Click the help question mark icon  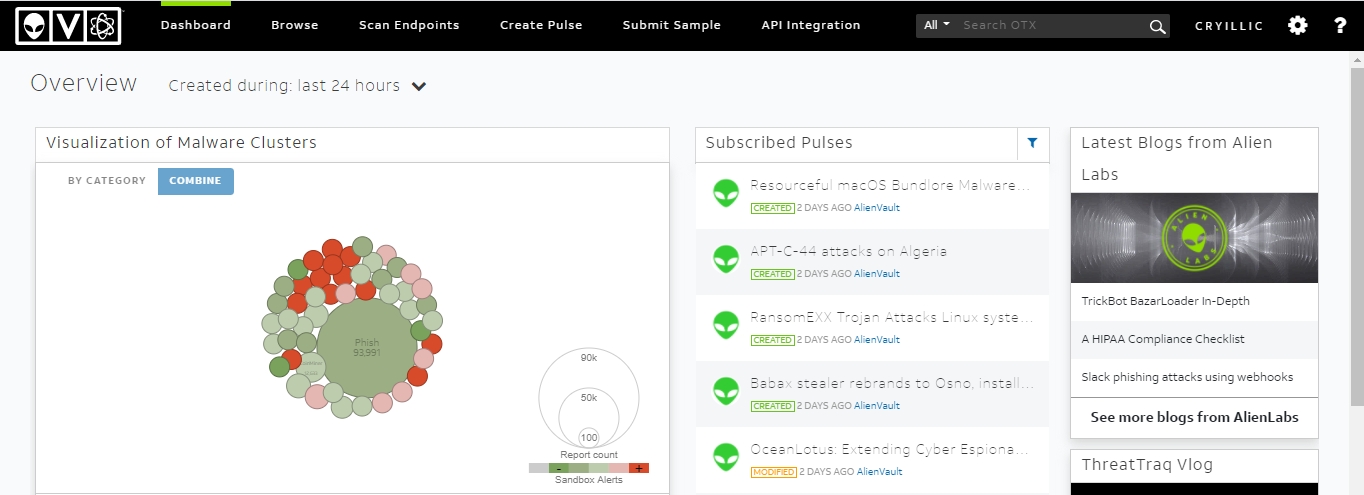pos(1340,25)
